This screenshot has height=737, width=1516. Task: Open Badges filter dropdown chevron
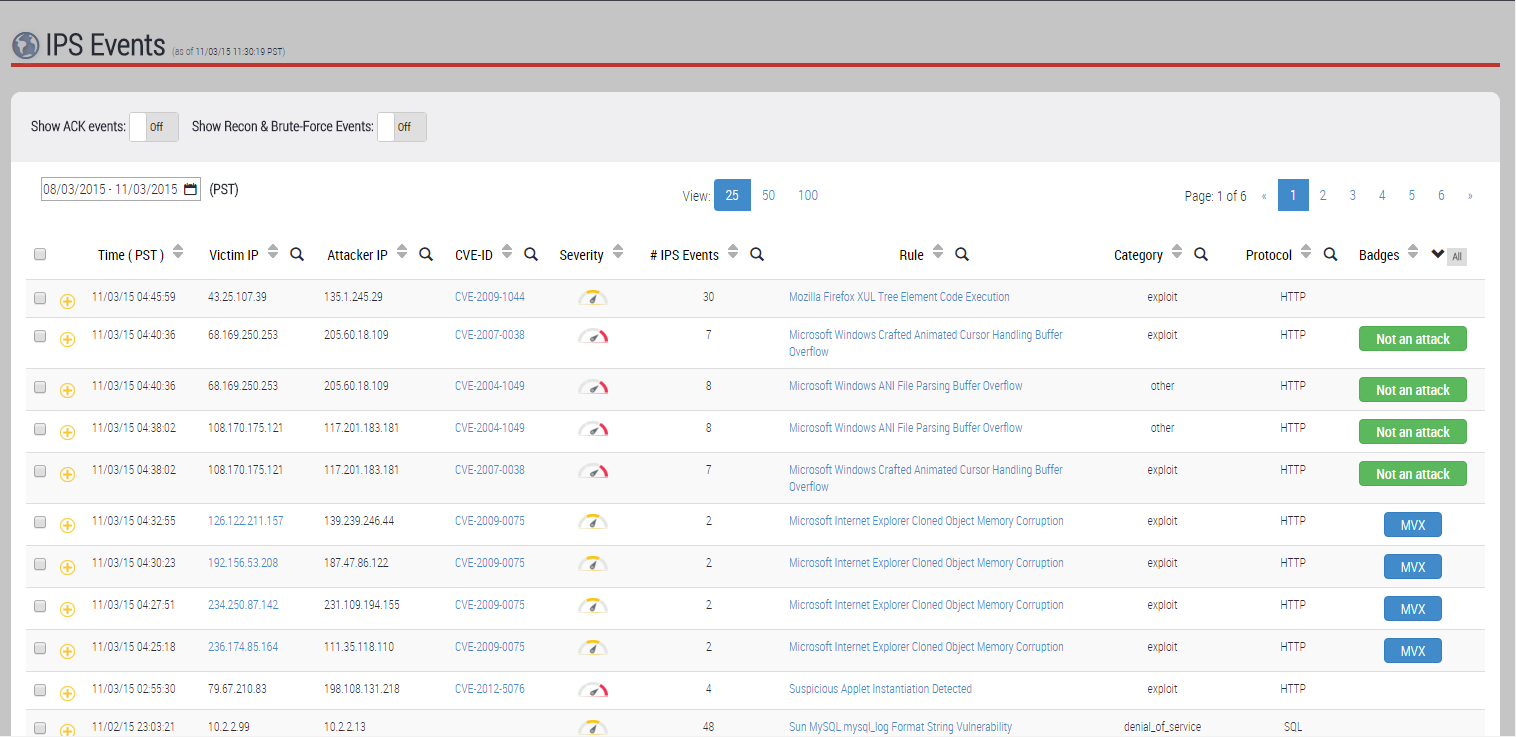1438,254
